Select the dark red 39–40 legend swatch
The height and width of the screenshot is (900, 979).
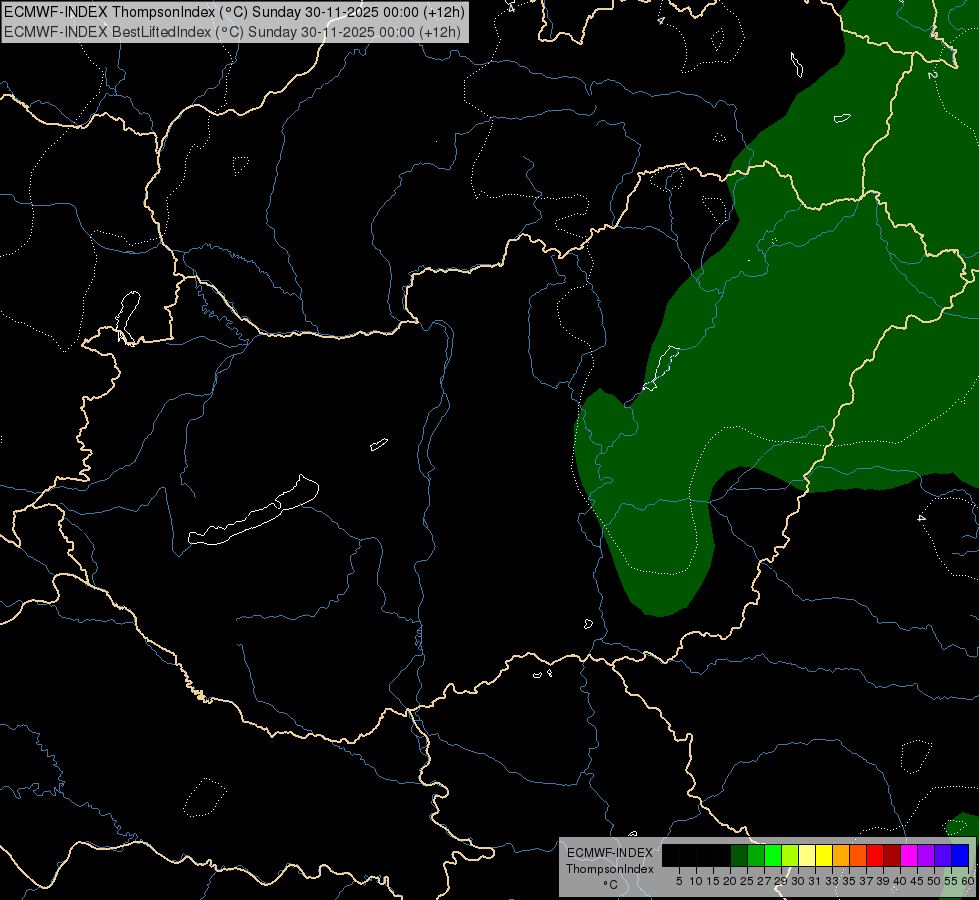tap(892, 855)
